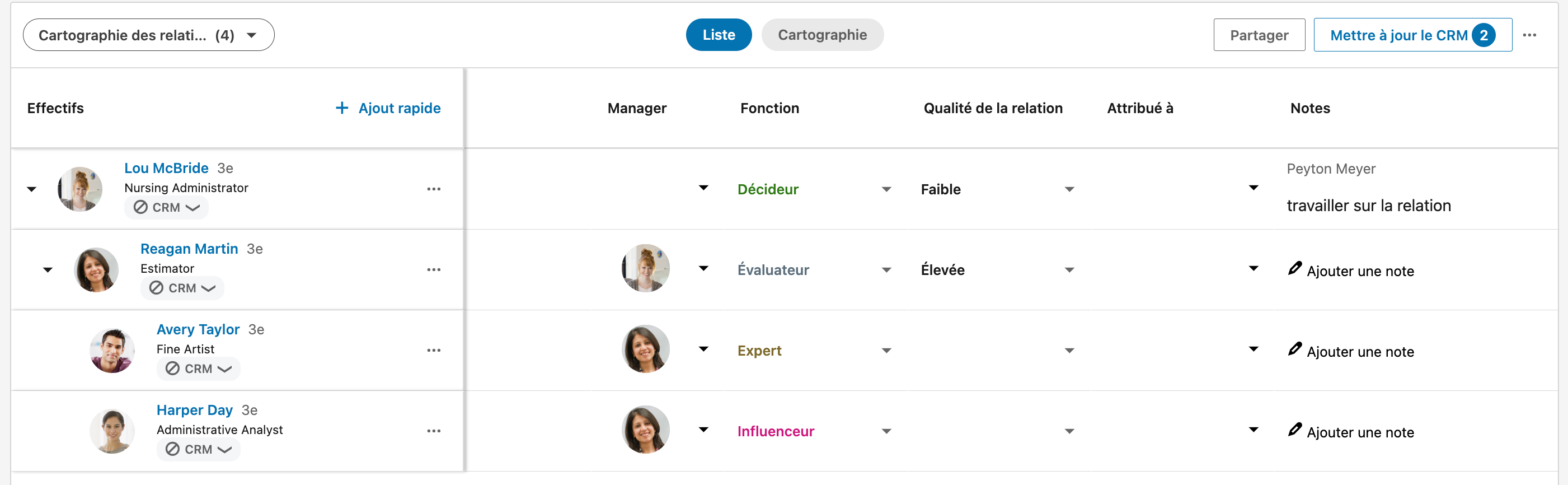Image resolution: width=1568 pixels, height=485 pixels.
Task: Change Lou McBride's Décideur function dropdown
Action: click(x=814, y=189)
